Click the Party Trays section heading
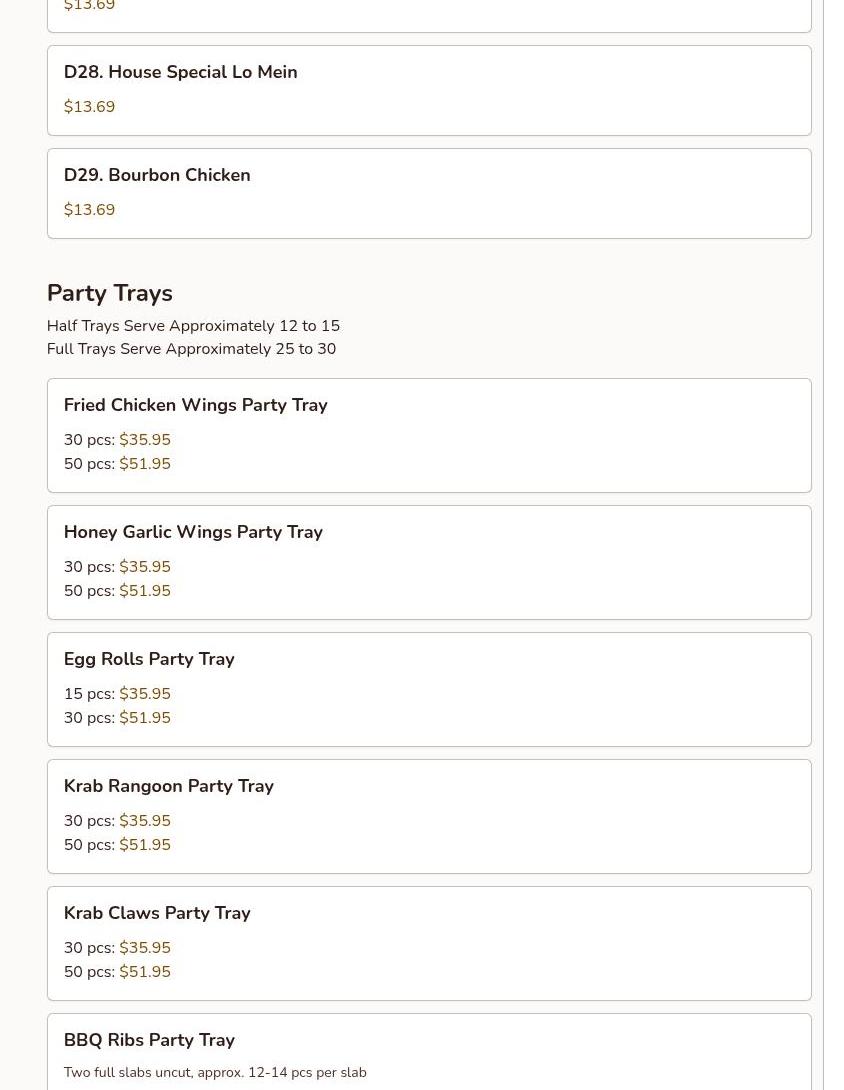Screen dimensions: 844x1090 coord(110,293)
